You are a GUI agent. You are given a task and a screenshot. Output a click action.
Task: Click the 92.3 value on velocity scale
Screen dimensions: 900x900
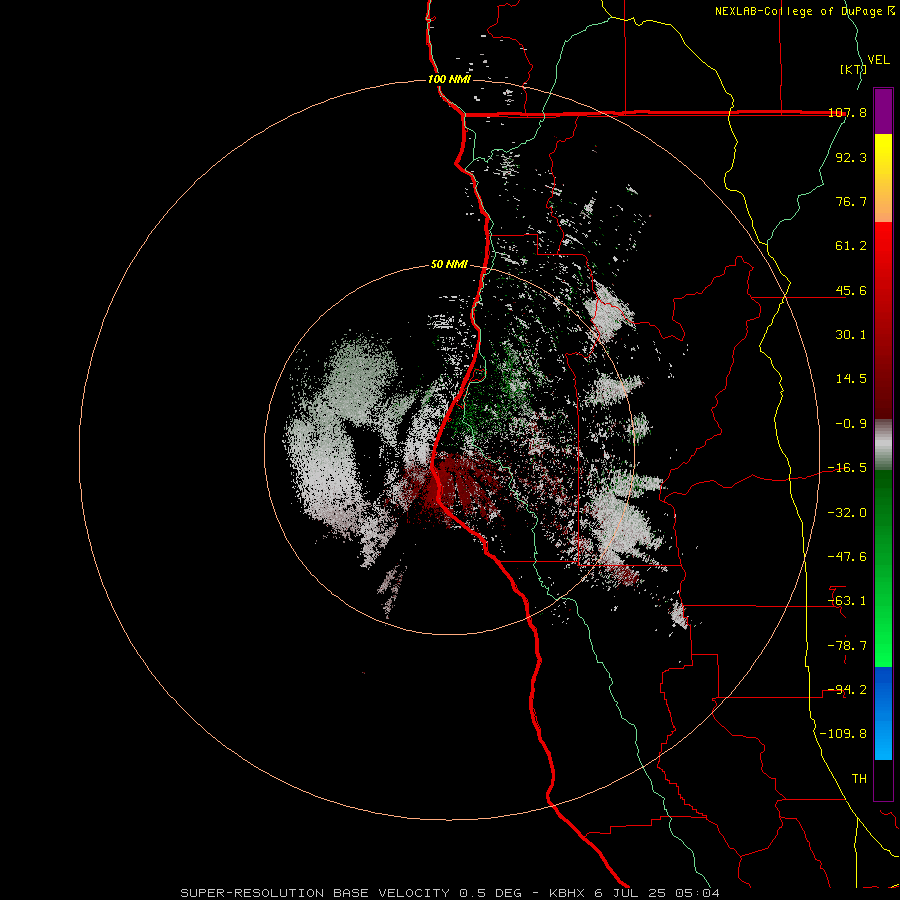click(x=851, y=157)
